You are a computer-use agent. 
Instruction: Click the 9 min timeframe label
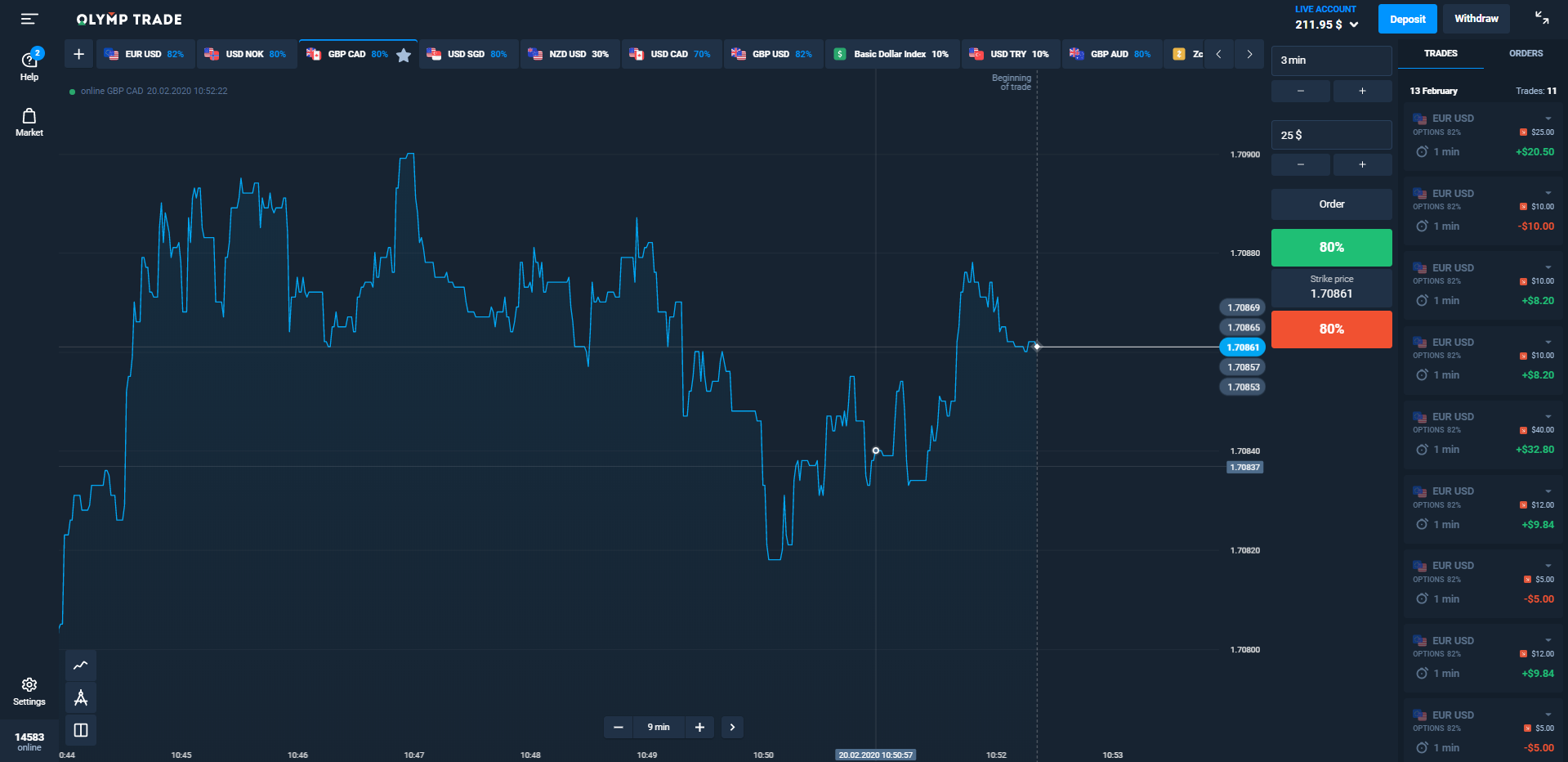[x=659, y=727]
